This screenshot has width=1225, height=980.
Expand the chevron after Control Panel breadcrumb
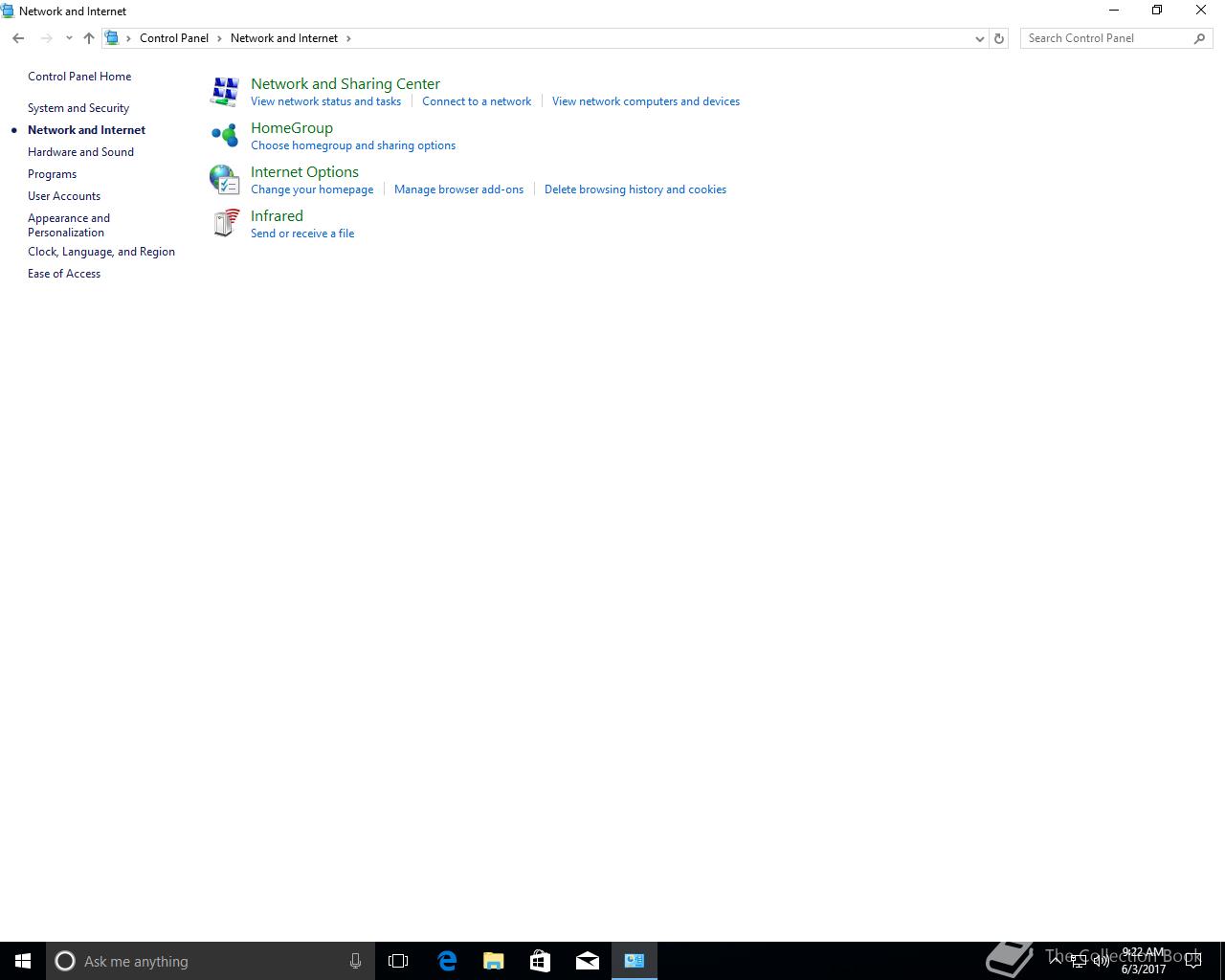coord(219,38)
